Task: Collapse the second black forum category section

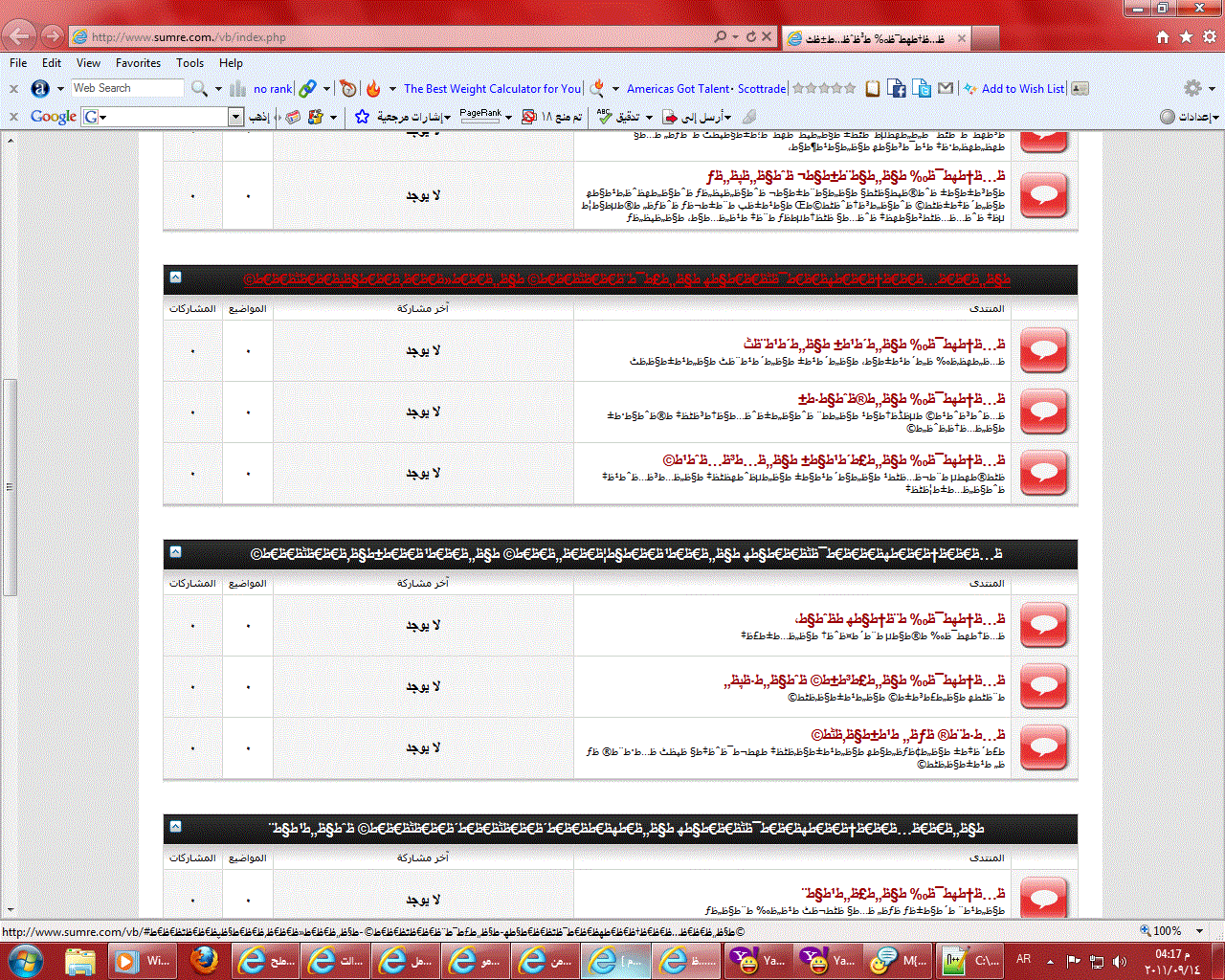Action: [175, 552]
